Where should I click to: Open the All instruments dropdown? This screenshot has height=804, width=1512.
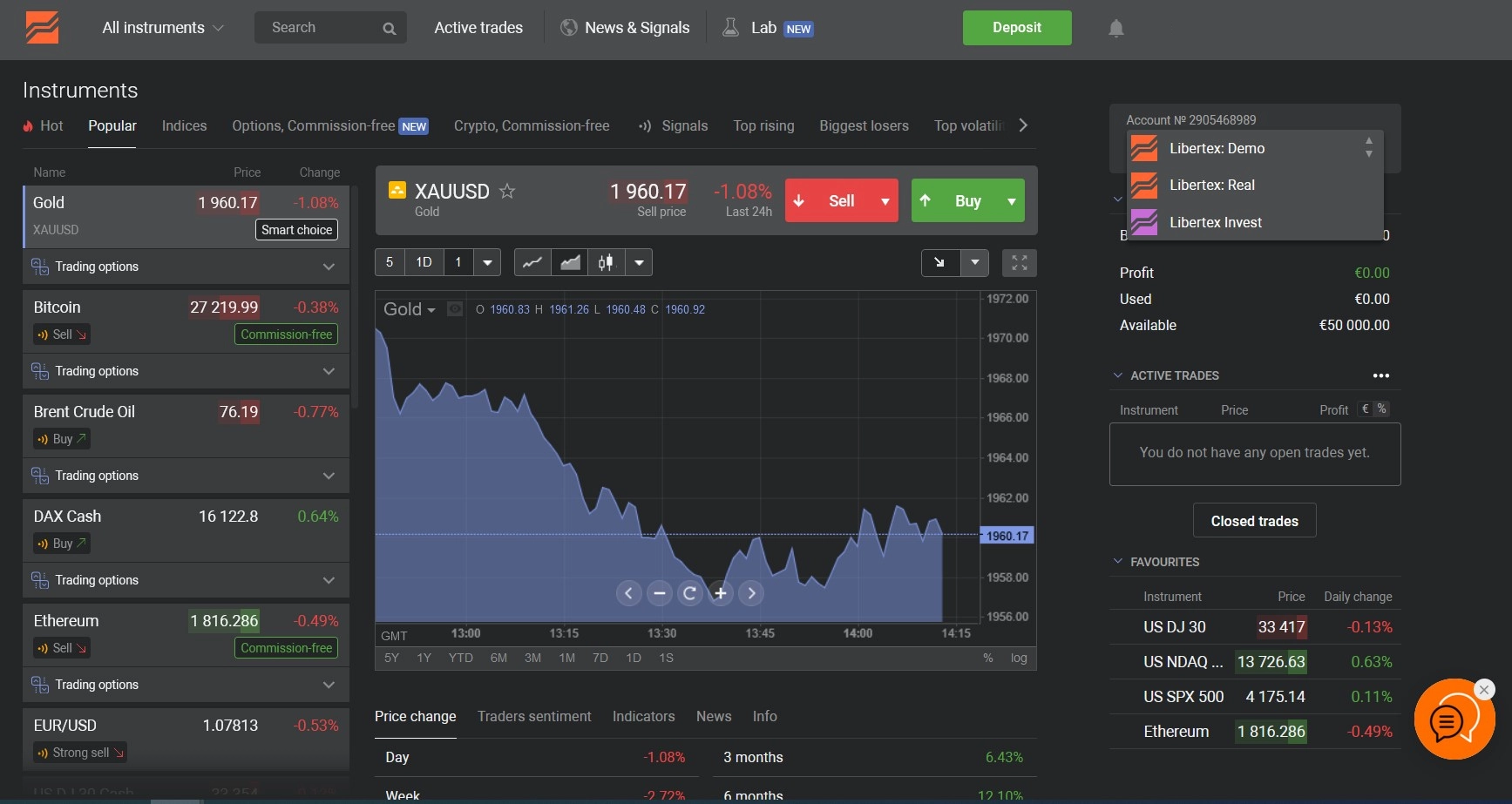[x=163, y=28]
